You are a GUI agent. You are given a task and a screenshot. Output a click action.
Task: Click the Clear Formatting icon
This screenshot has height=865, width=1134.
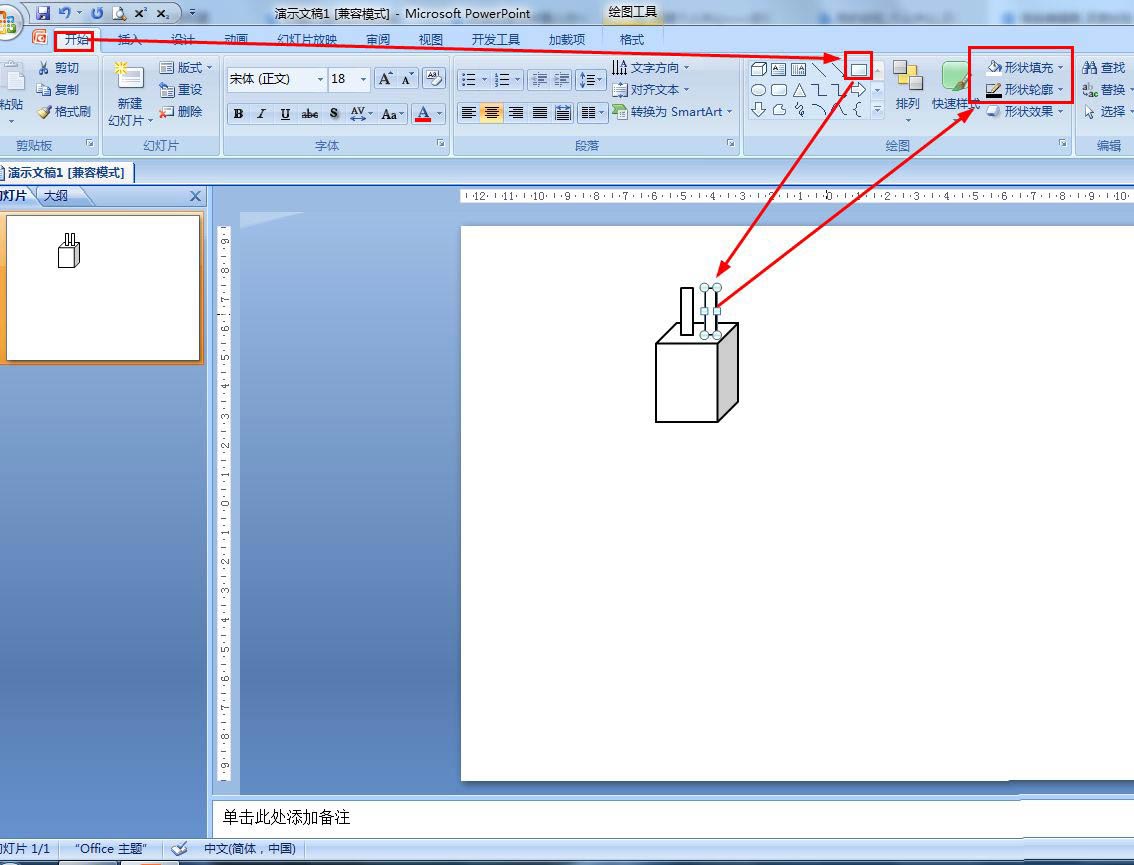[434, 78]
